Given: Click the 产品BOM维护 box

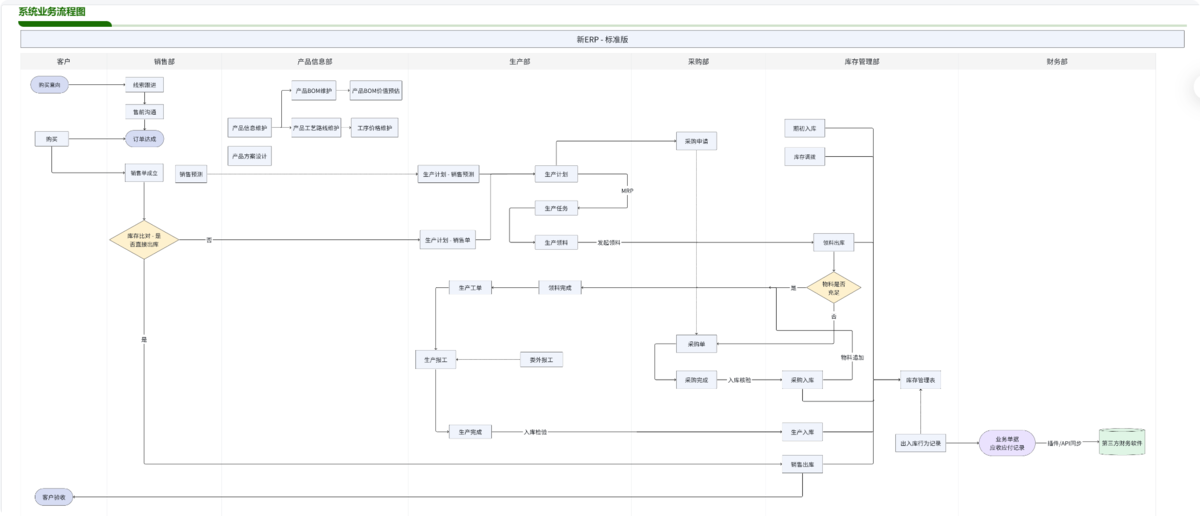Looking at the screenshot, I should point(315,91).
